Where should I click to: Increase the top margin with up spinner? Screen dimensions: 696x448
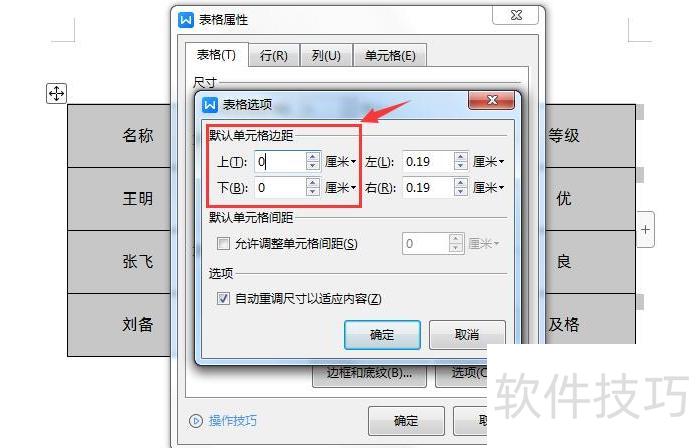(x=312, y=157)
